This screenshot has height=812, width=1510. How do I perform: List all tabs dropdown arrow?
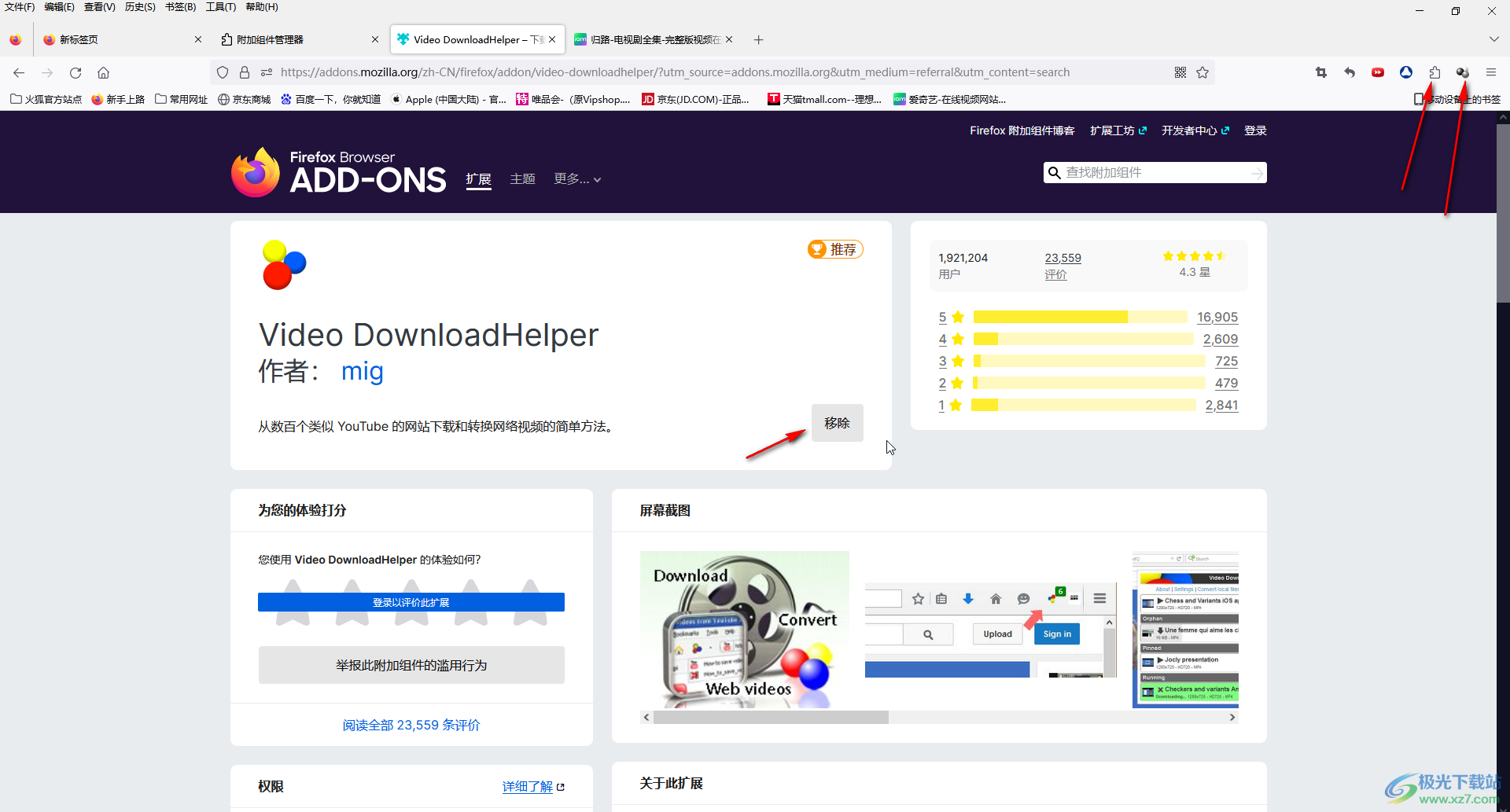coord(1493,39)
